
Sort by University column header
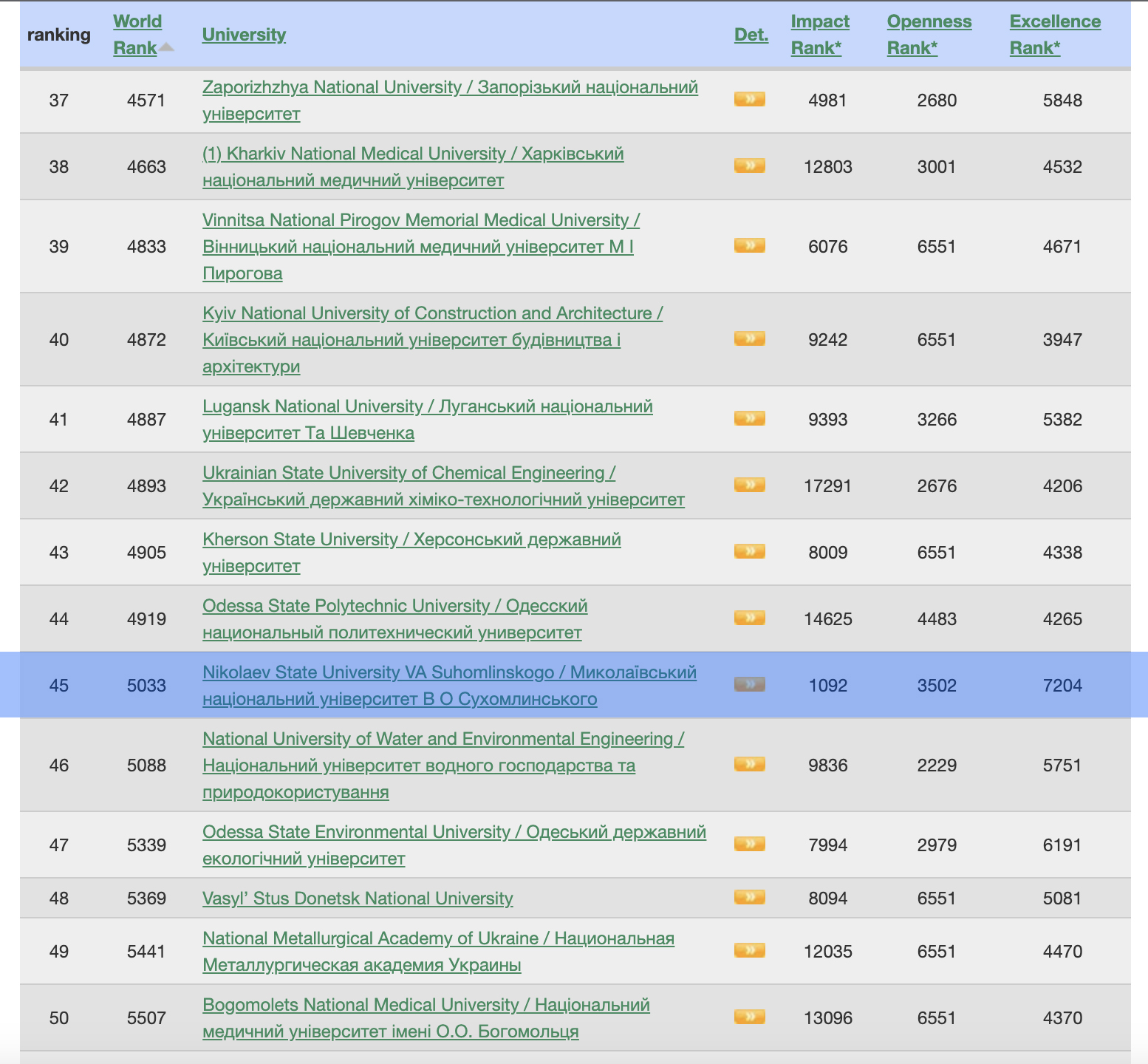244,35
